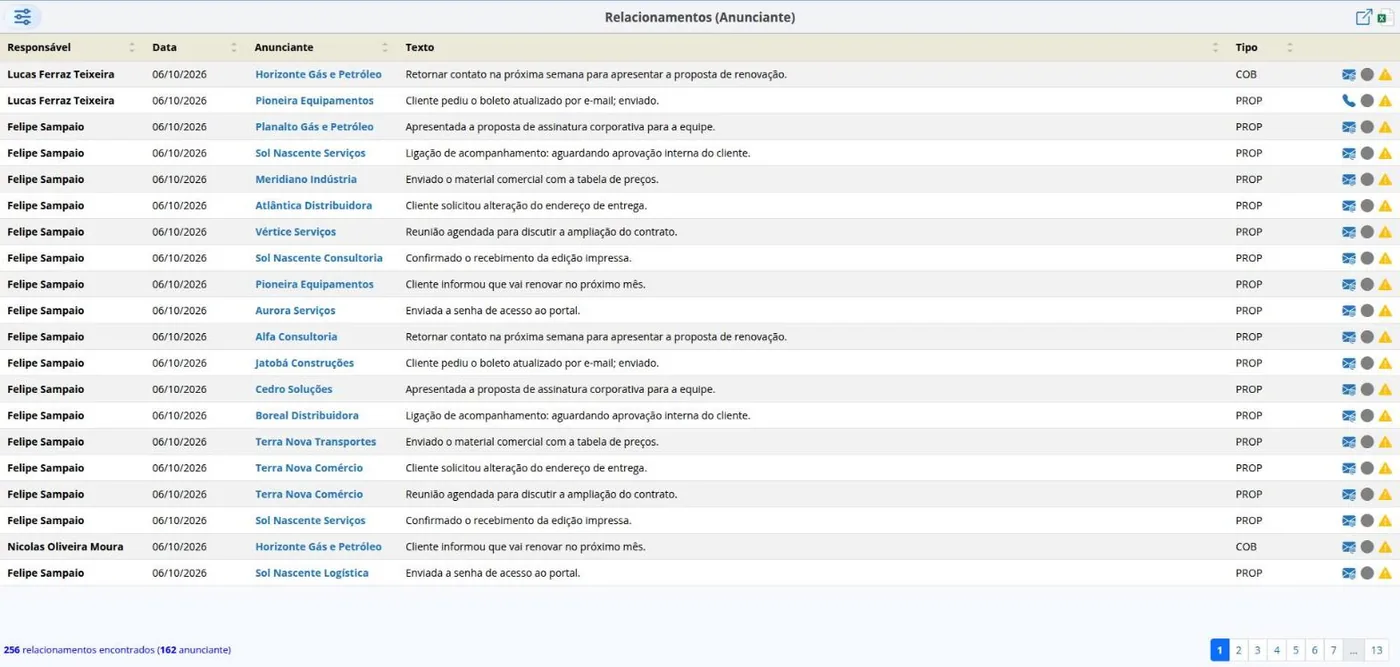Go to page 3
The height and width of the screenshot is (667, 1400).
point(1258,650)
